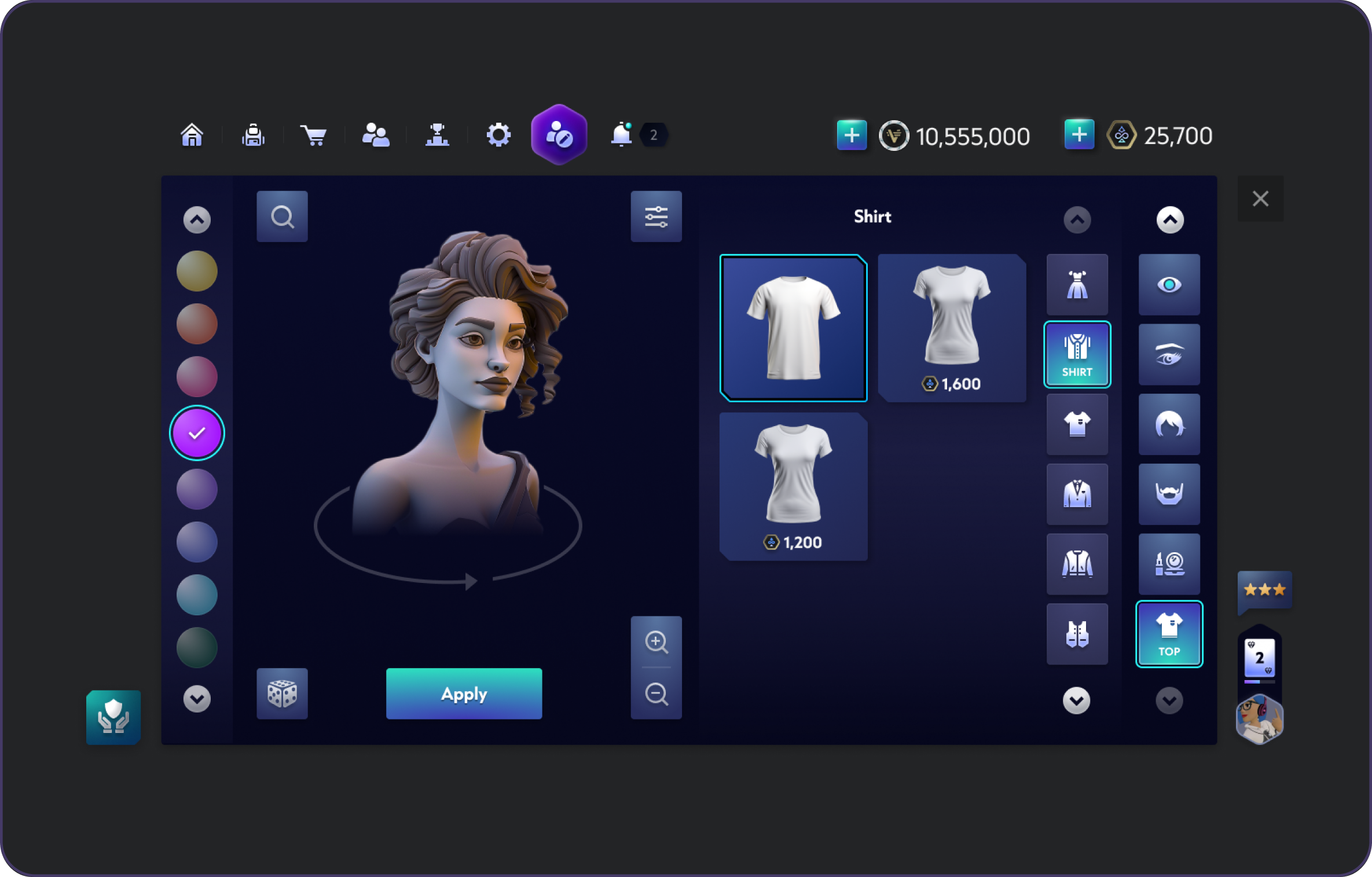
Task: Open the settings gear icon
Action: [498, 135]
